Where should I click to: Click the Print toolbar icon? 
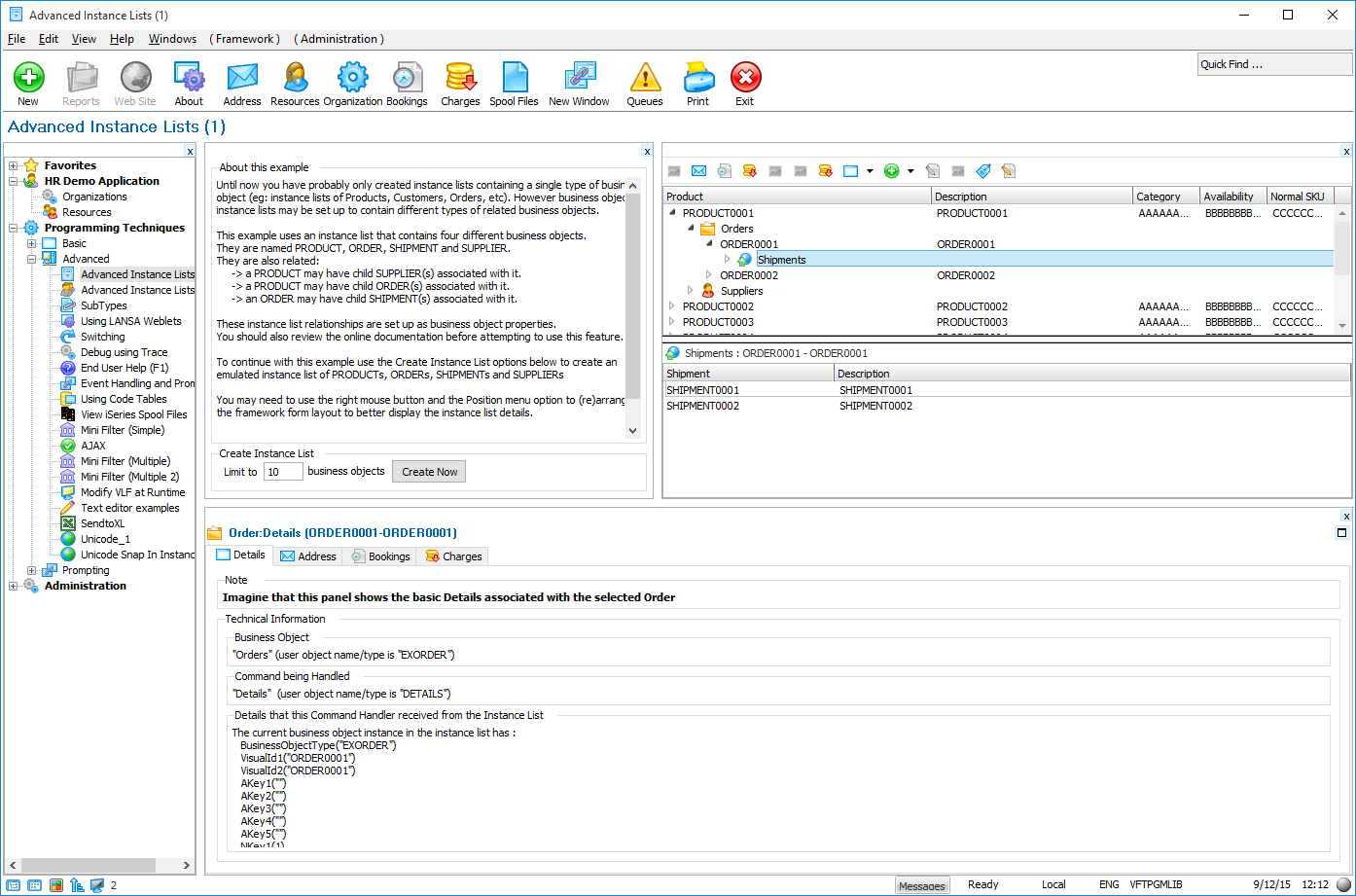pyautogui.click(x=697, y=78)
